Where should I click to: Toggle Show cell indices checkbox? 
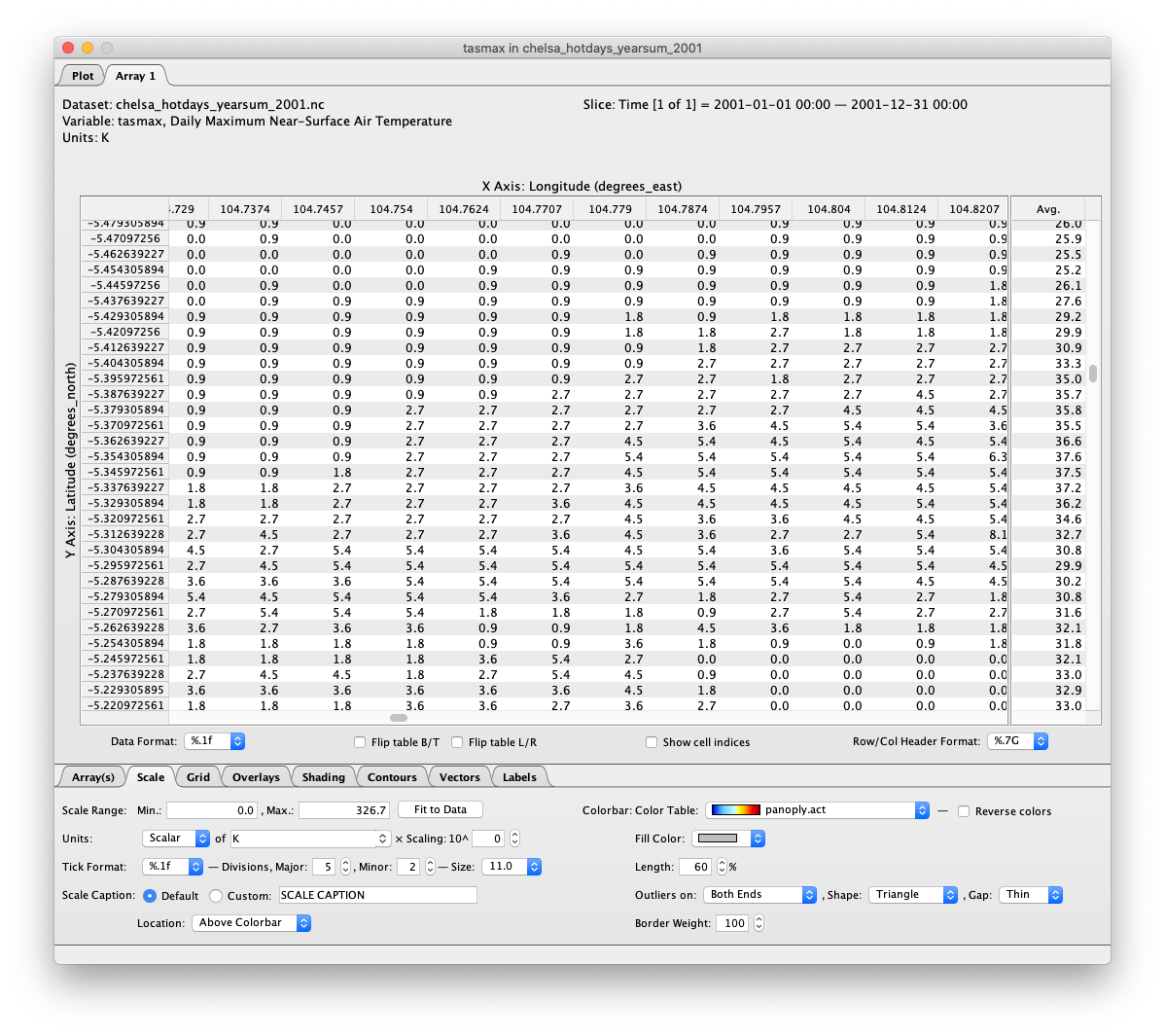652,741
